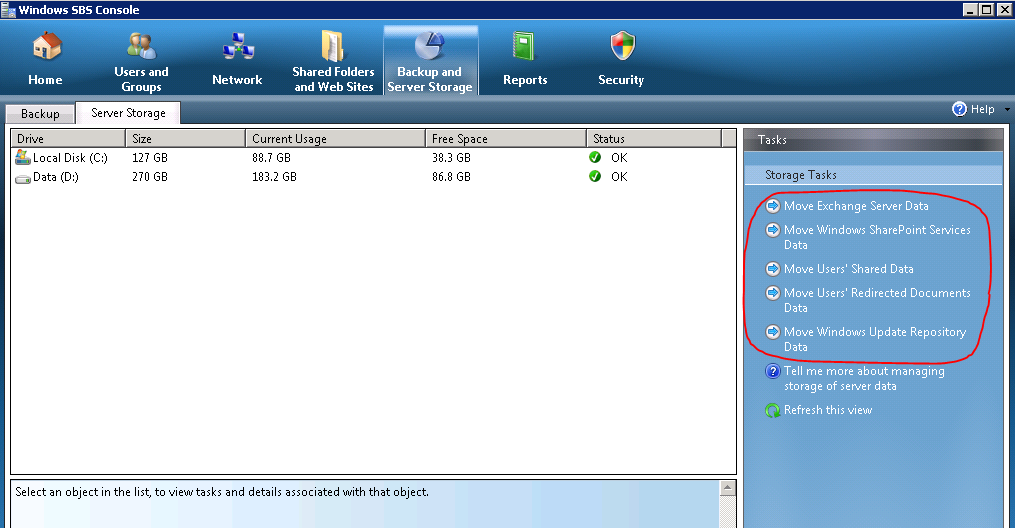Screen dimensions: 1015x528
Task: Click the Help question mark icon
Action: coord(959,109)
